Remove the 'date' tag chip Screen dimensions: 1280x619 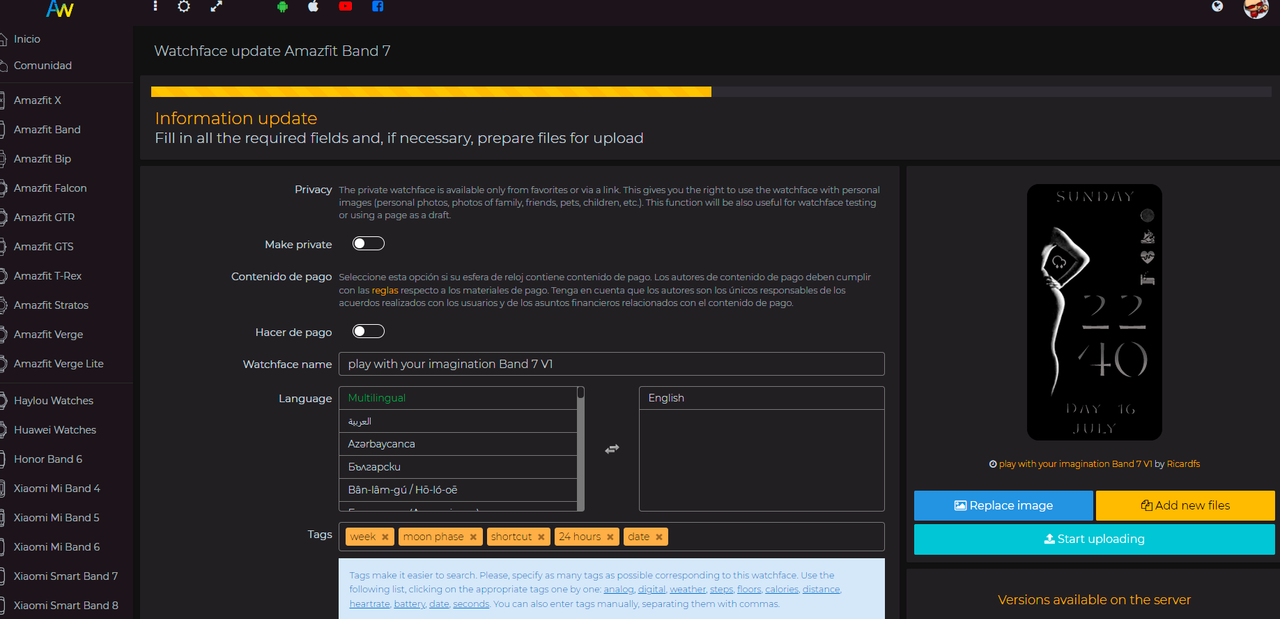tap(658, 537)
